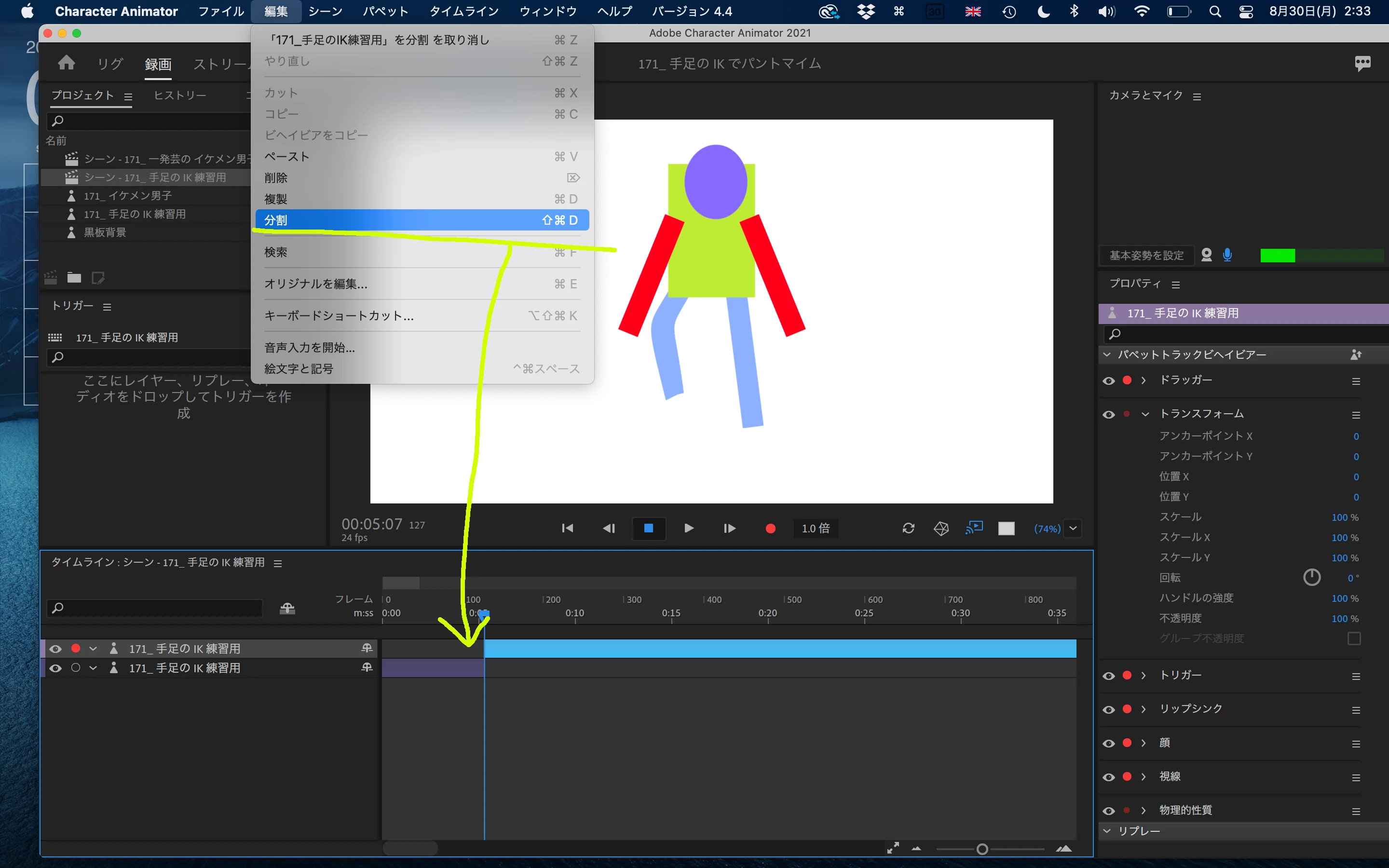Viewport: 1389px width, 868px height.
Task: Hide the Dragger behavior with eye icon
Action: (1109, 380)
